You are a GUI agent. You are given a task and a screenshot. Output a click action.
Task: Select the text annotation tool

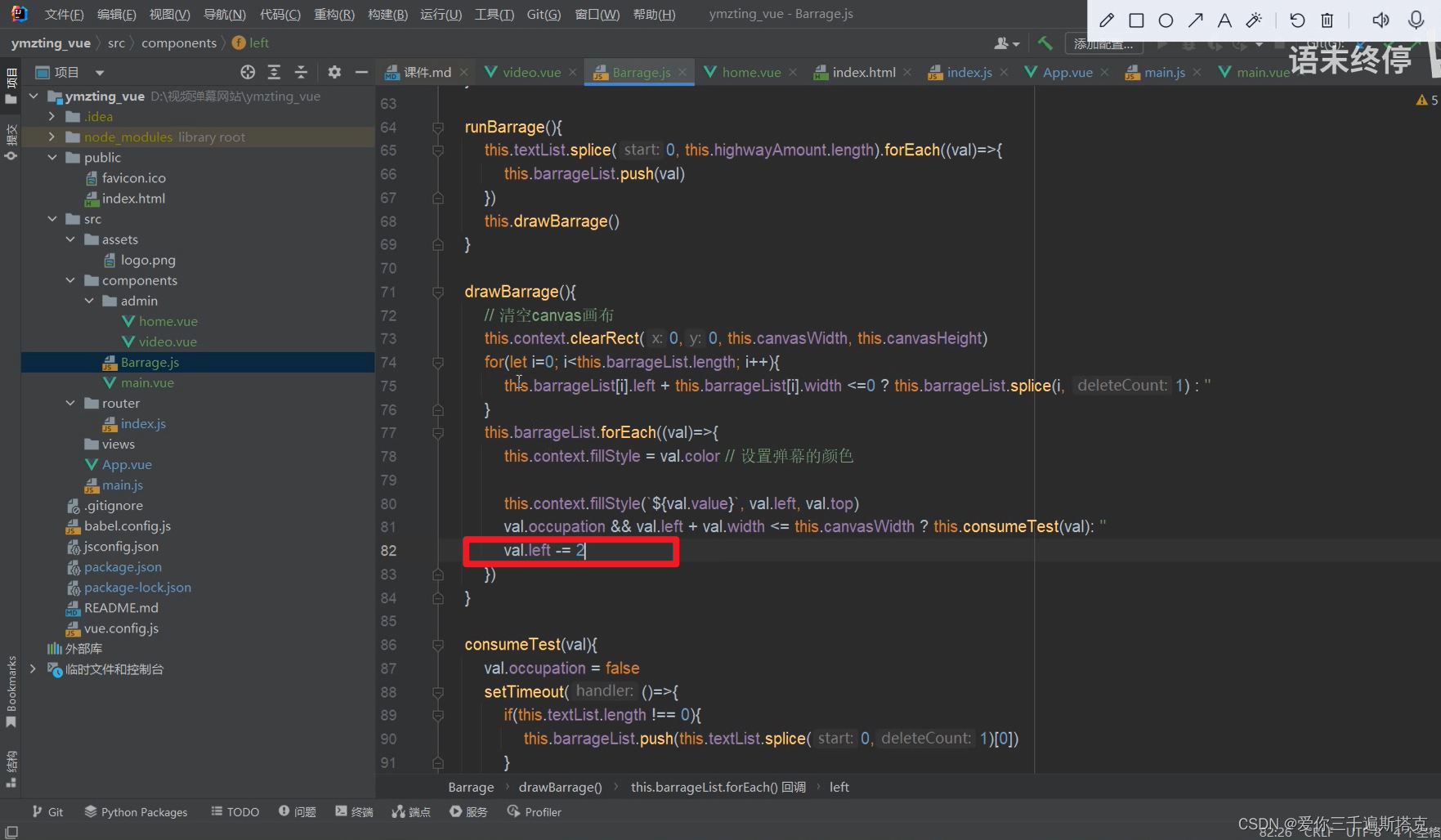pos(1224,20)
